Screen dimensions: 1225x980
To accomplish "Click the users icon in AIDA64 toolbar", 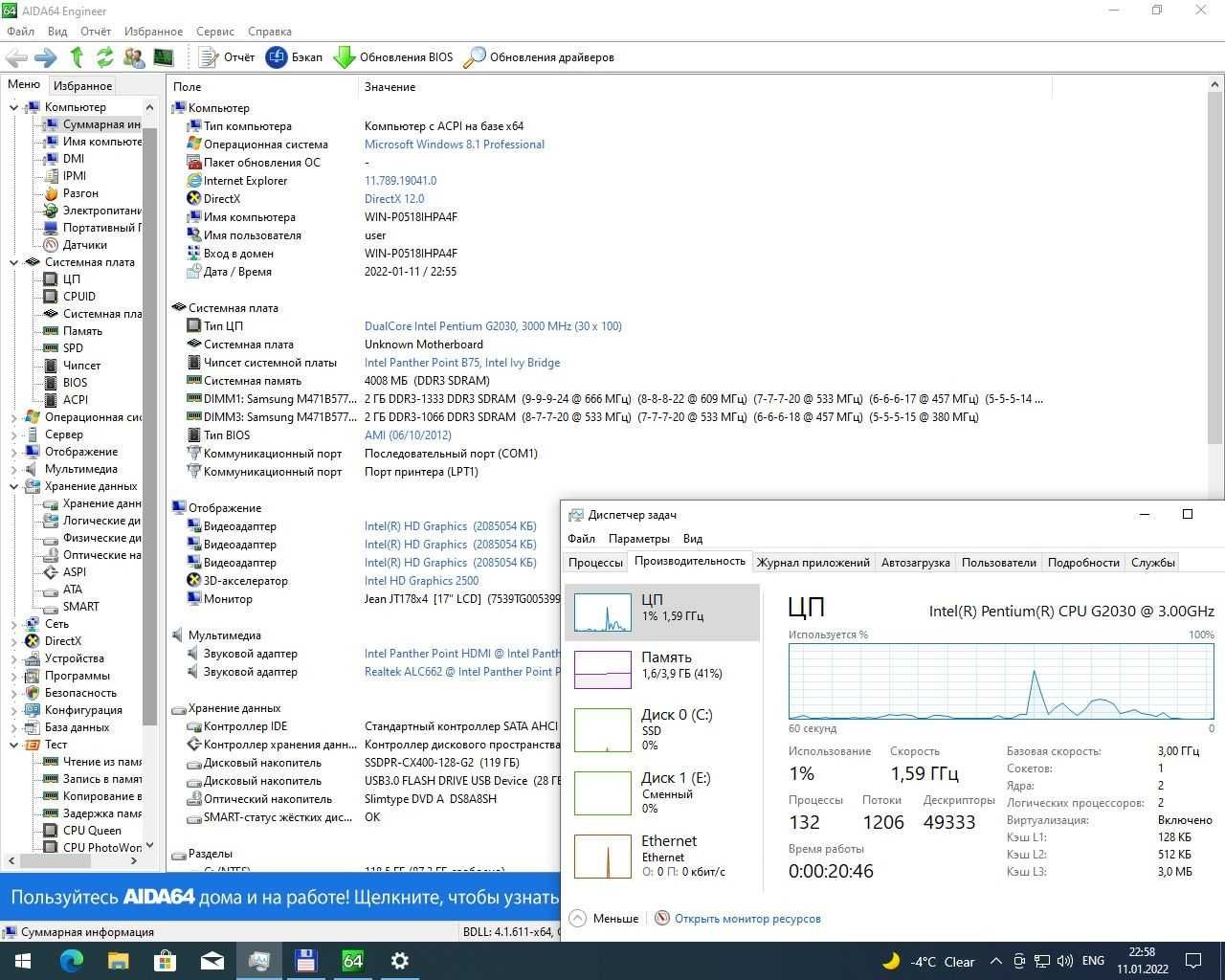I will 134,57.
